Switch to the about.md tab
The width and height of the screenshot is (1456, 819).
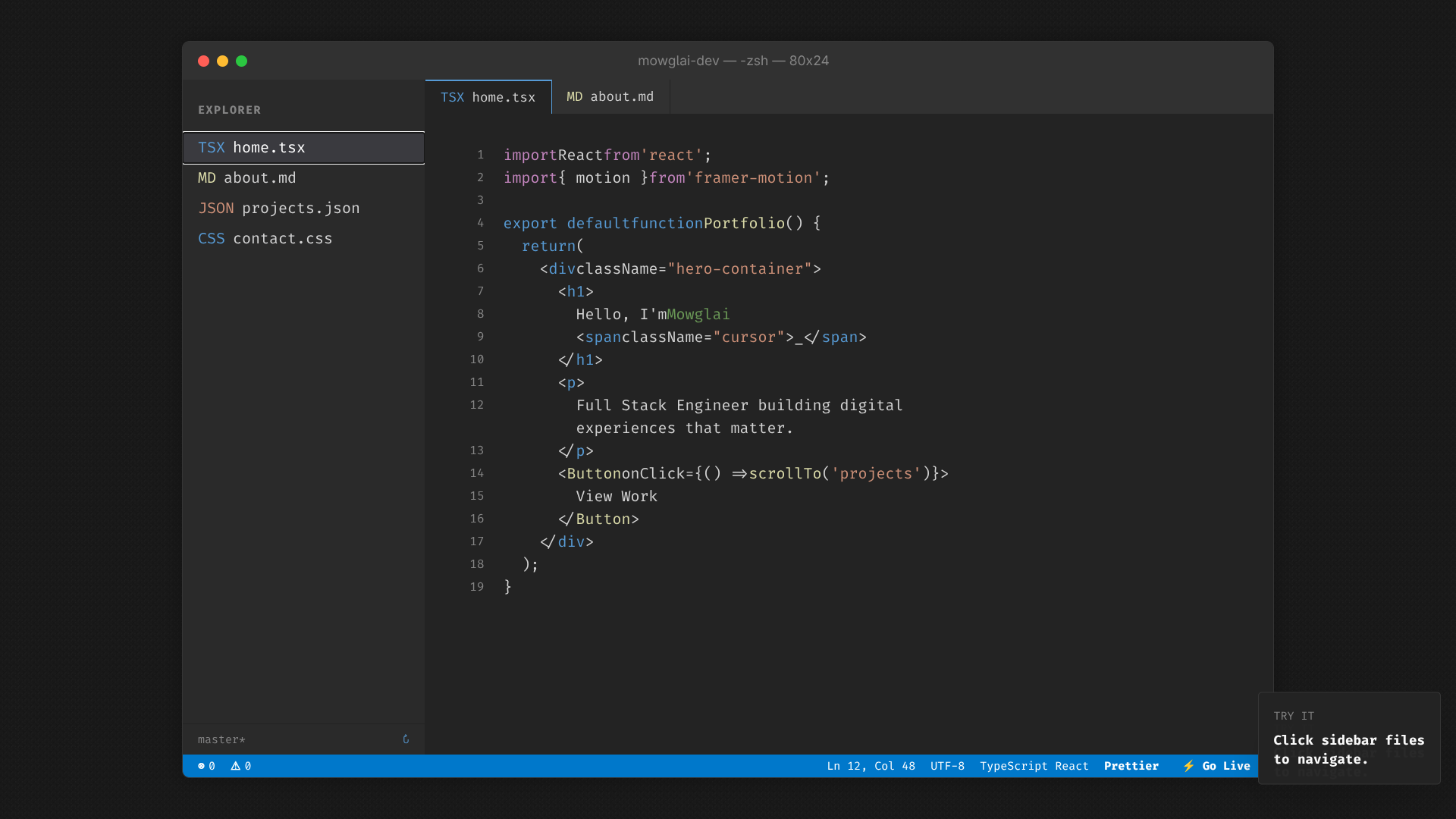click(610, 96)
